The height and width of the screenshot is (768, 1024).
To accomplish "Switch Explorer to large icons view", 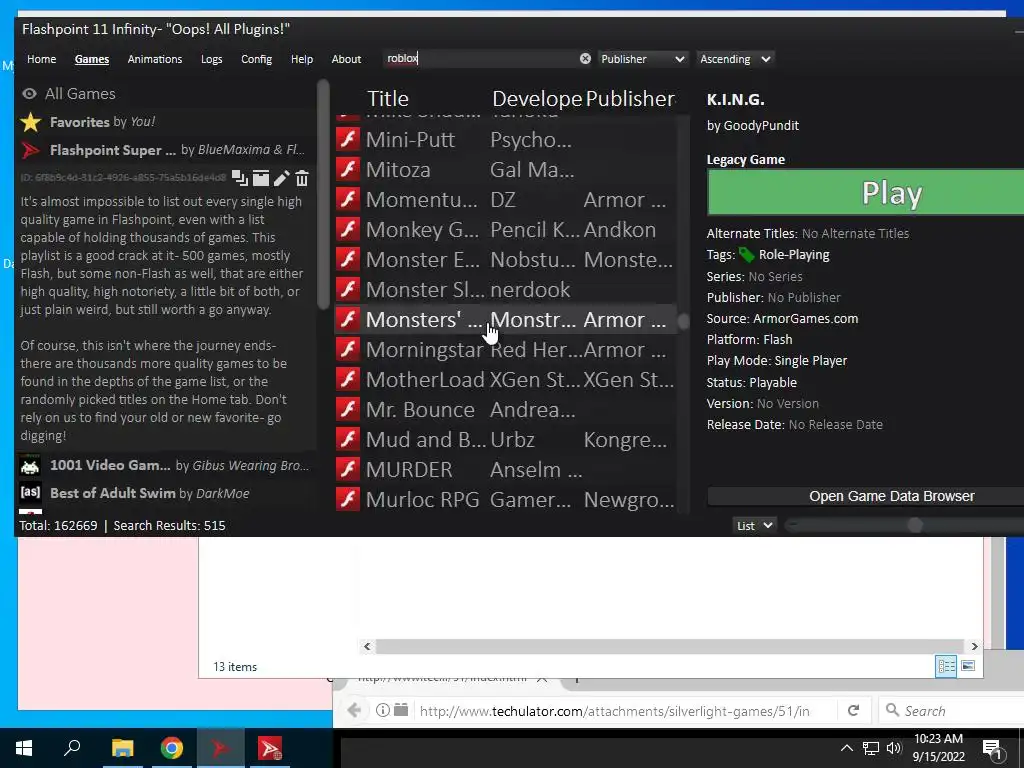I will [x=968, y=666].
